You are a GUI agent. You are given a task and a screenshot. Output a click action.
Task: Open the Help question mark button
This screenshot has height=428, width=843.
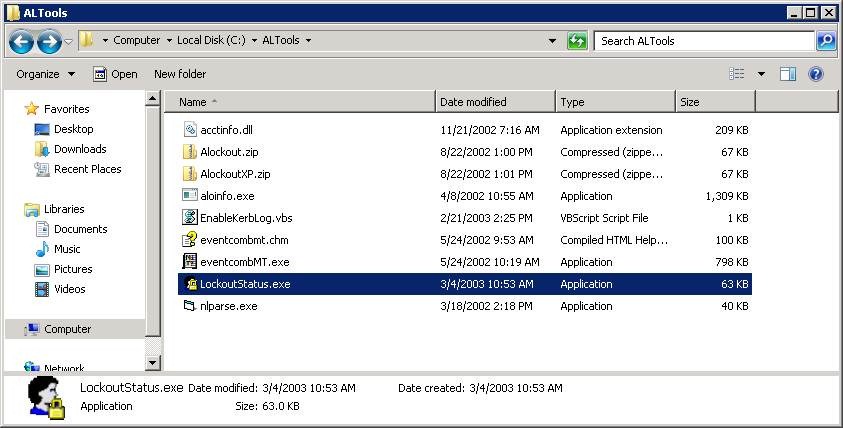tap(816, 74)
